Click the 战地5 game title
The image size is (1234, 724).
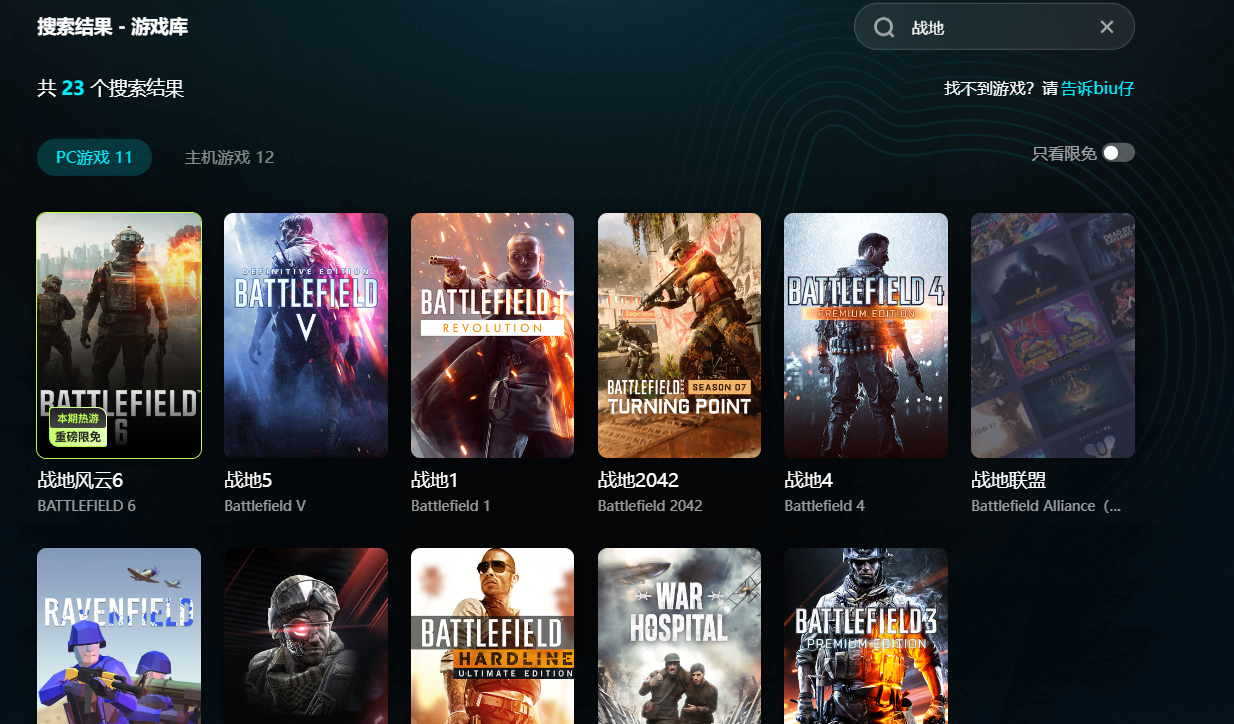[x=248, y=480]
